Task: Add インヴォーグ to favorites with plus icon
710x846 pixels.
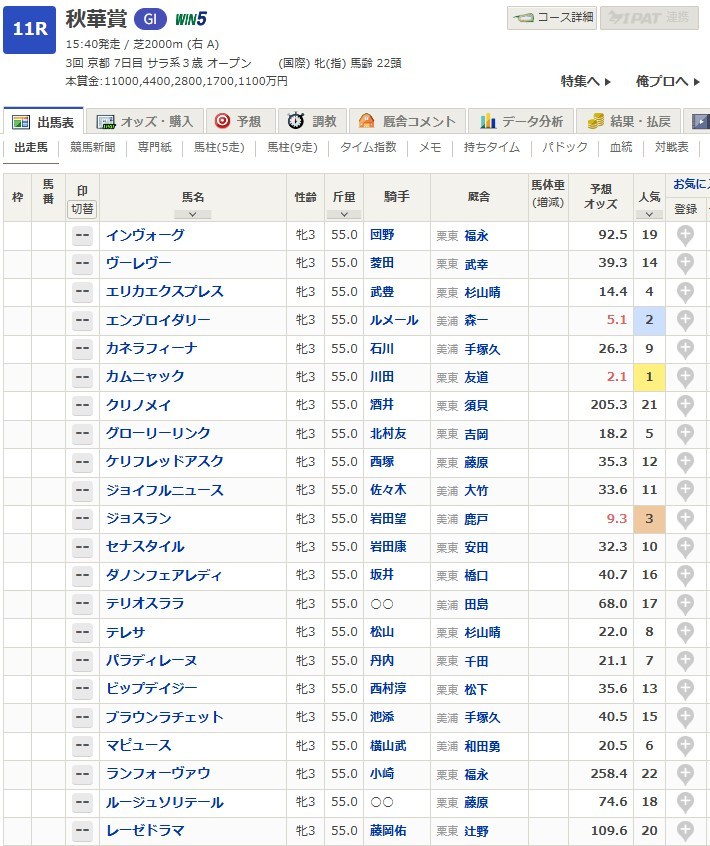Action: [685, 235]
